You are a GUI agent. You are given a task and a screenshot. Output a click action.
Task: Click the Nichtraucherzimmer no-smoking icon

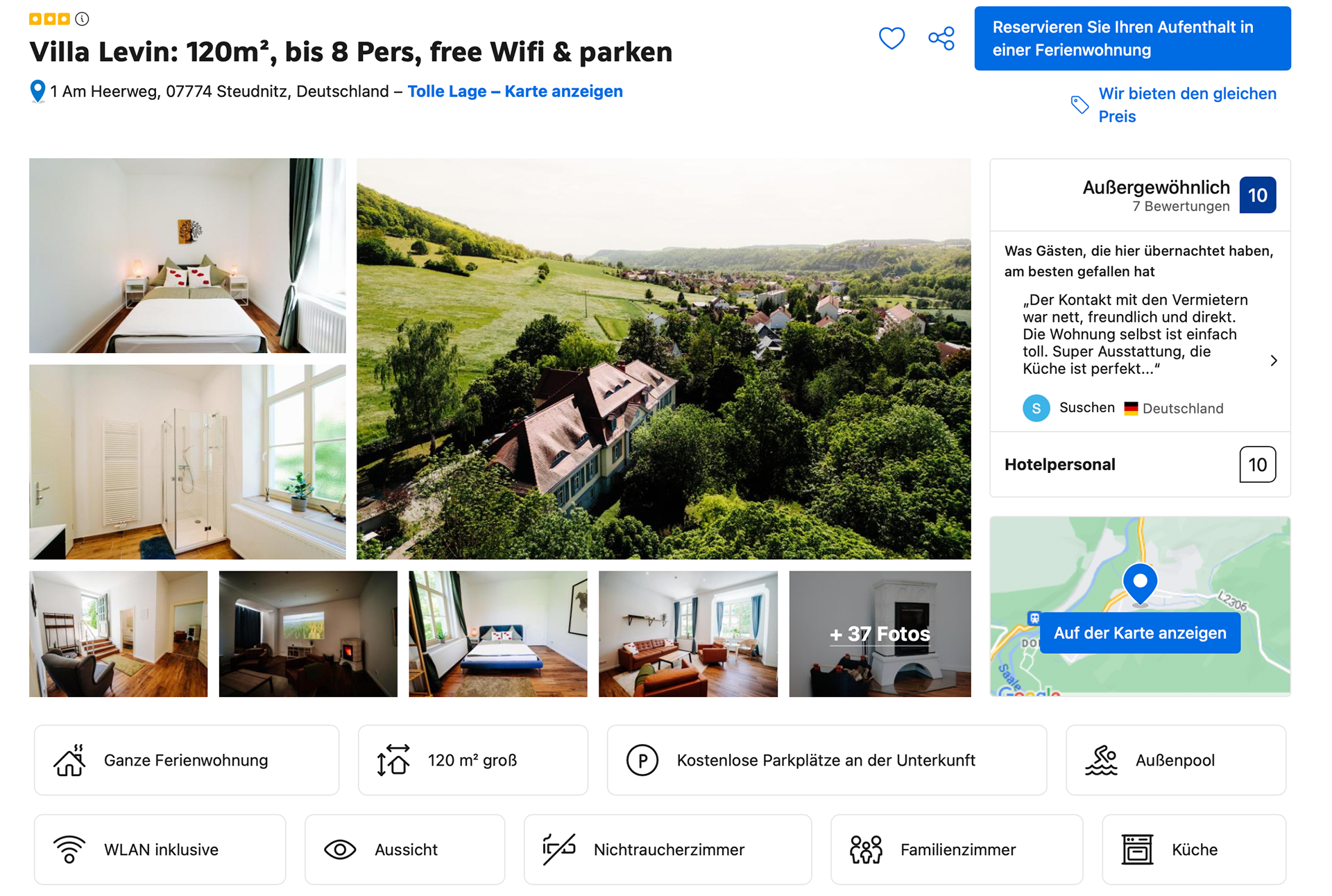(559, 850)
